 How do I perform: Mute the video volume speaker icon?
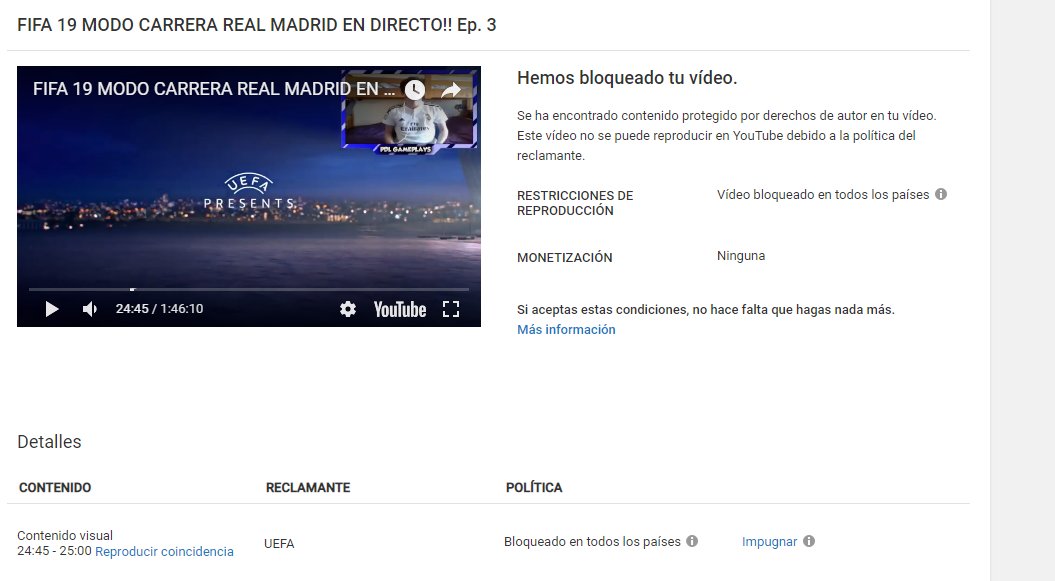[x=89, y=309]
